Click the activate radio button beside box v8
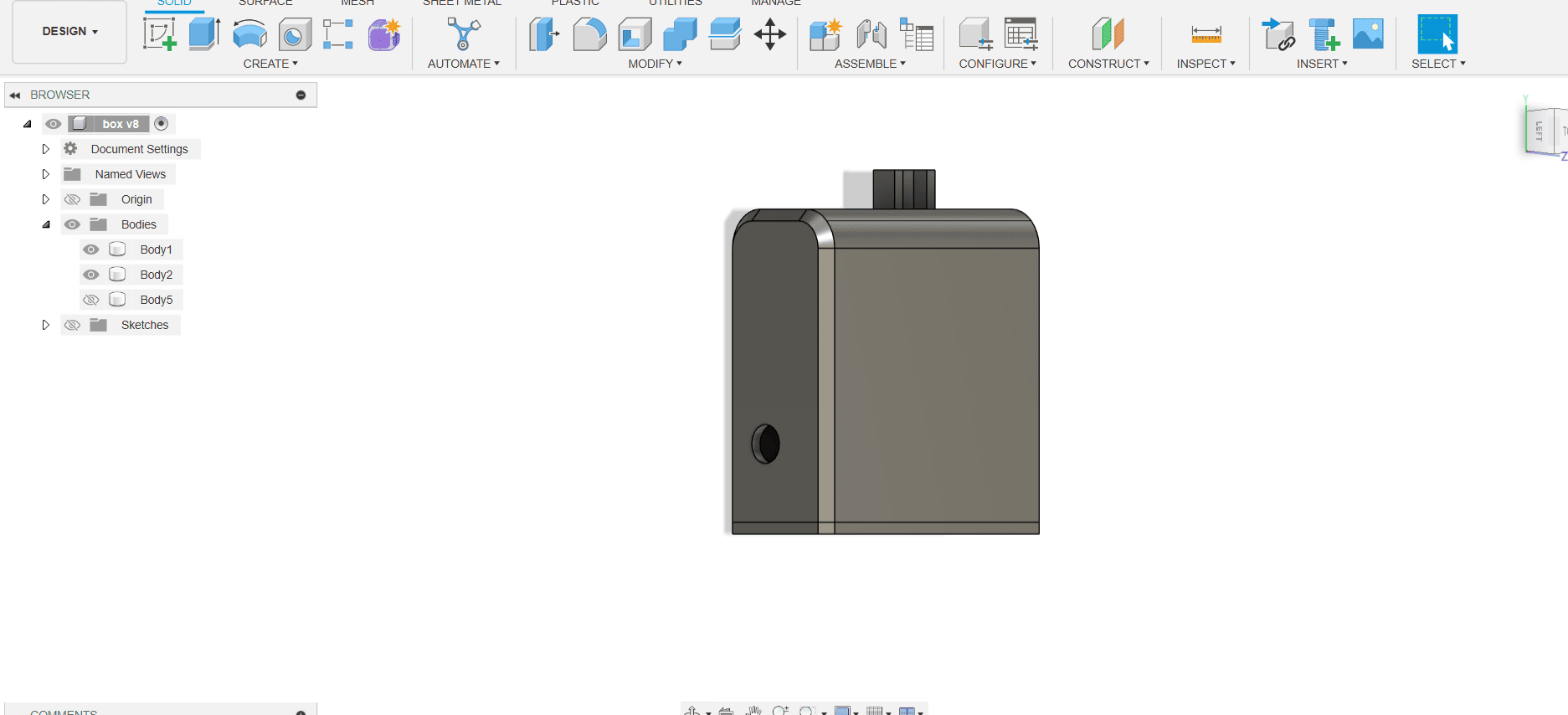This screenshot has height=715, width=1568. click(x=162, y=124)
